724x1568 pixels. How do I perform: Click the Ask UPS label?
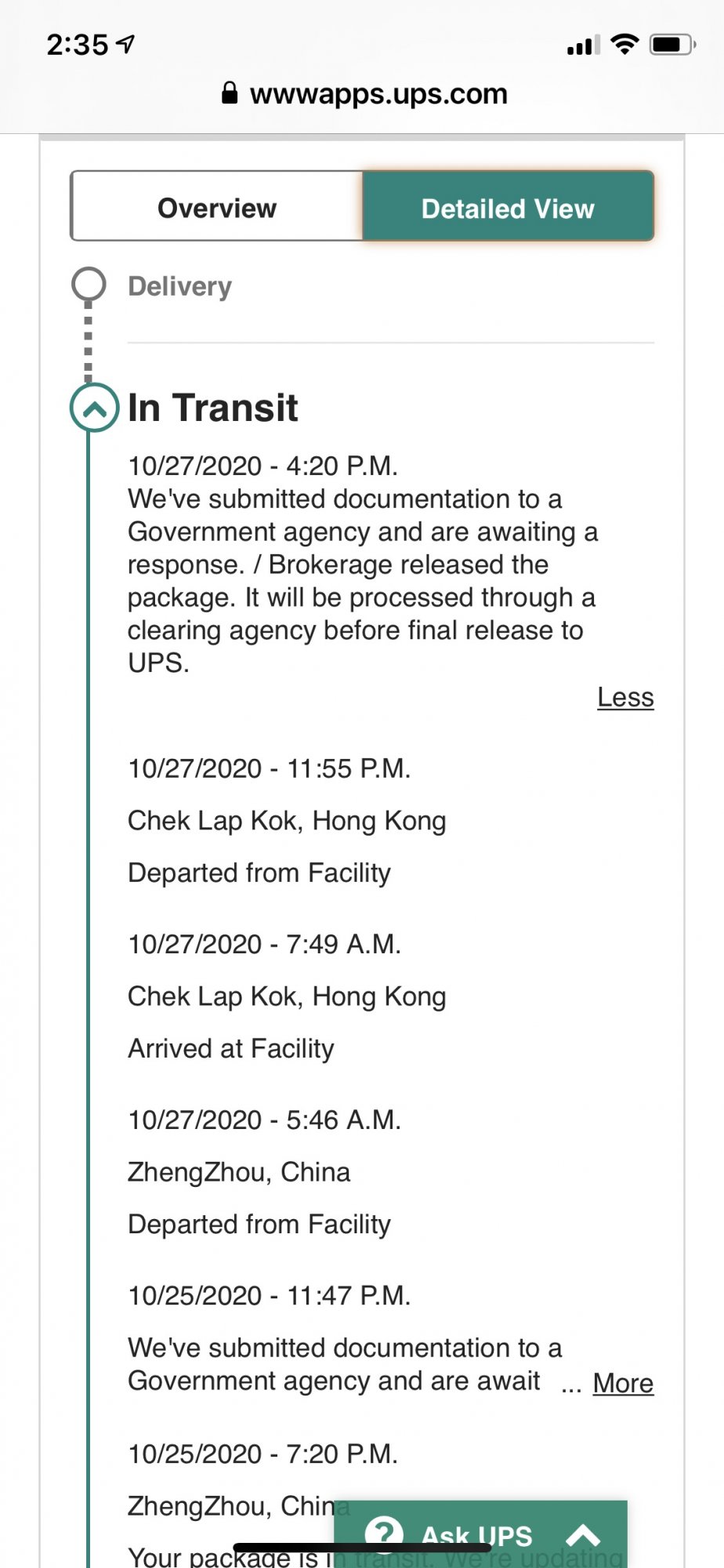point(476,1535)
